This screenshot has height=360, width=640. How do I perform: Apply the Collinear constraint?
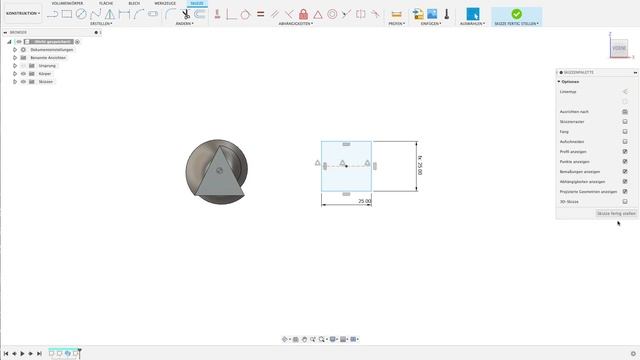[347, 14]
